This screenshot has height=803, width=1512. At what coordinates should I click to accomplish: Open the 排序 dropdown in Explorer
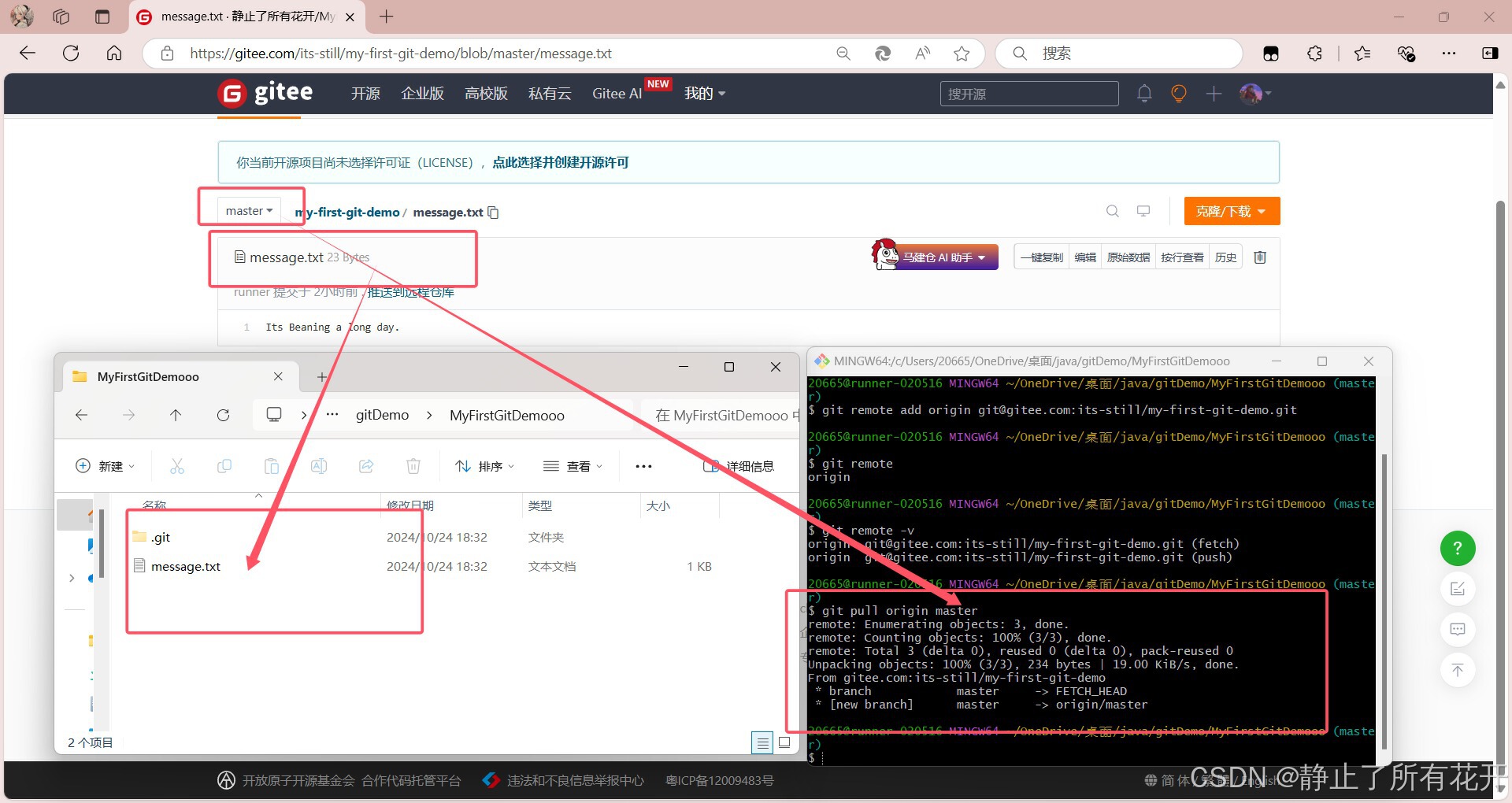(x=485, y=466)
